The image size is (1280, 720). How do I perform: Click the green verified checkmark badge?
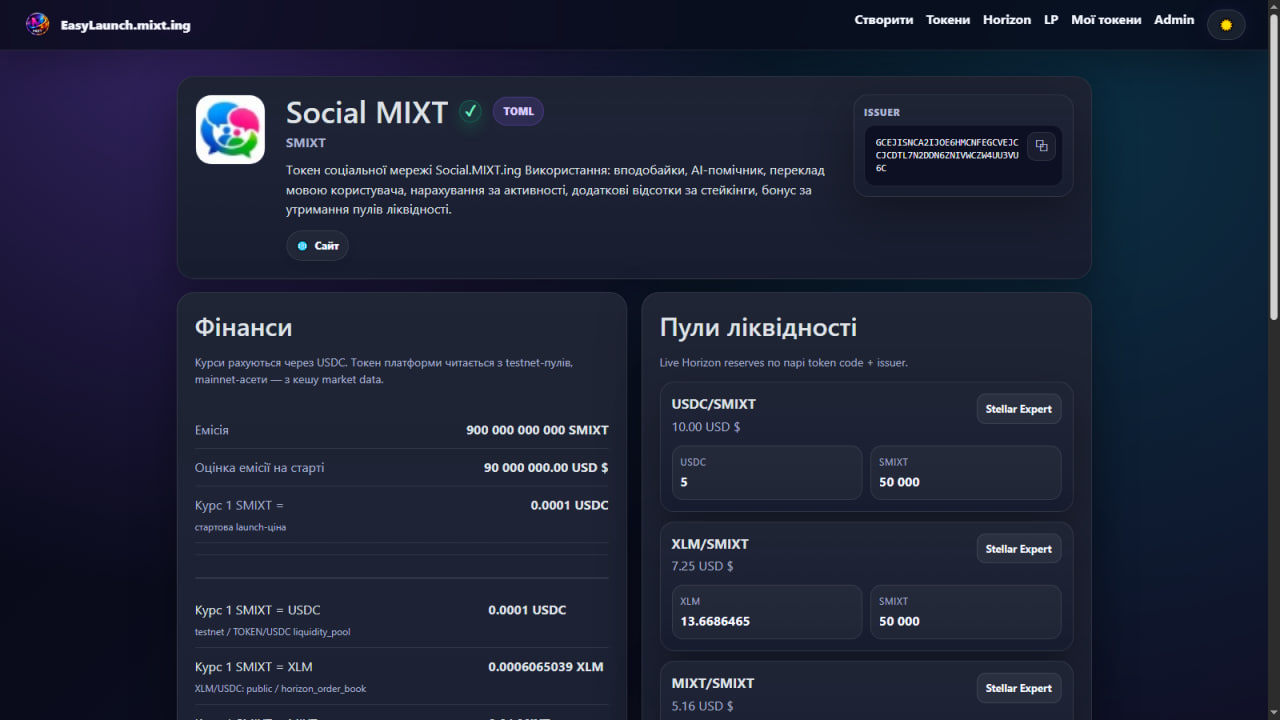[x=470, y=111]
